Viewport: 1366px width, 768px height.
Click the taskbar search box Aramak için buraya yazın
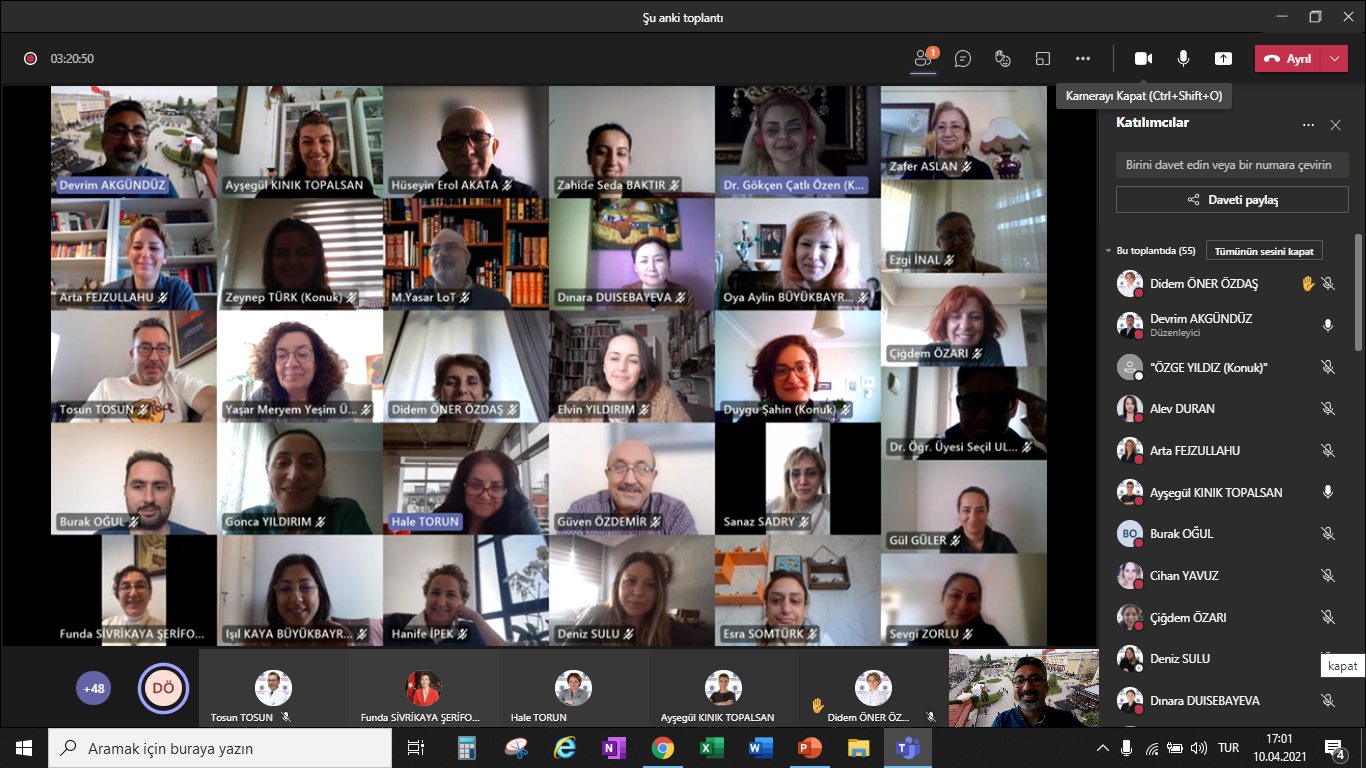coord(220,748)
